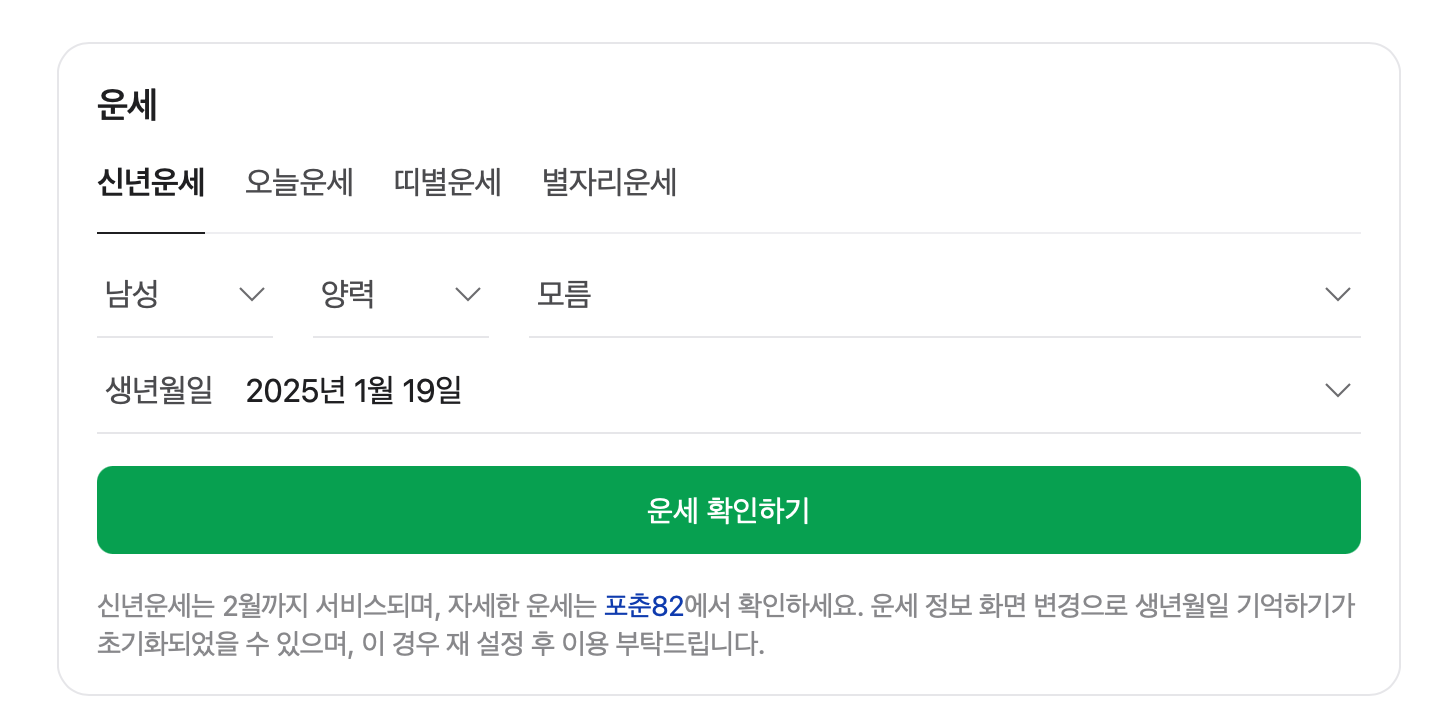Image resolution: width=1446 pixels, height=726 pixels.
Task: Switch to the 띠별운세 tab
Action: pos(447,183)
